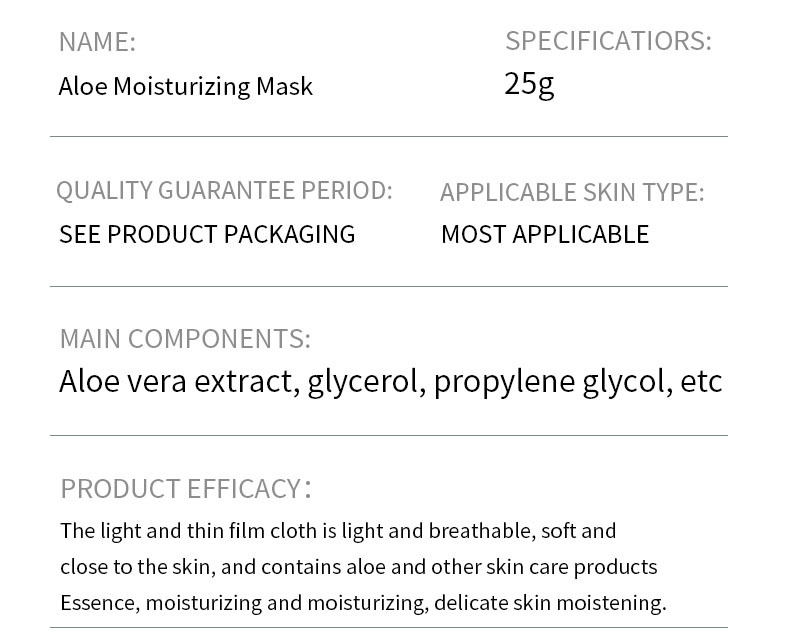The height and width of the screenshot is (642, 790).
Task: Click the divider line below the components list
Action: 389,435
